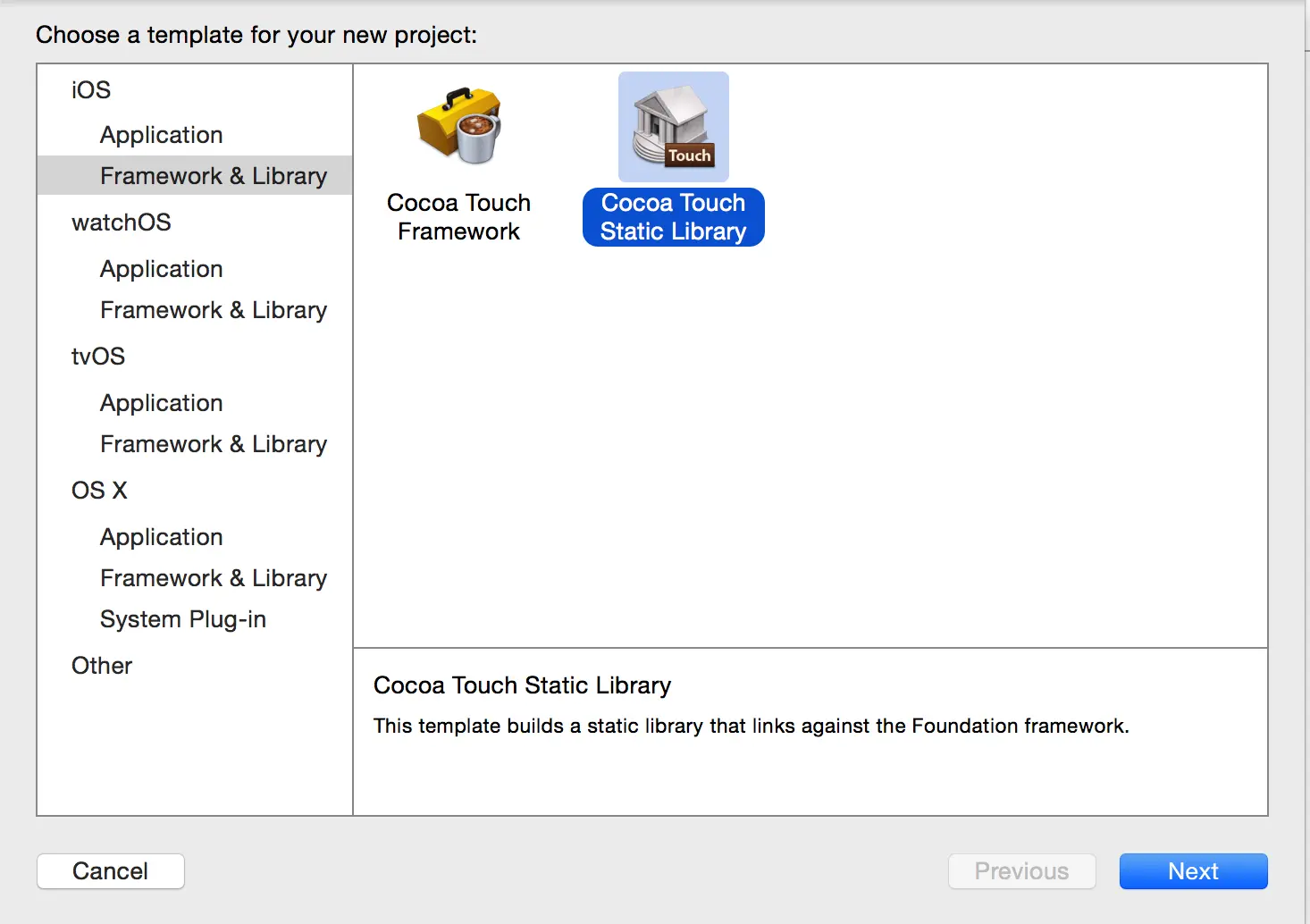The height and width of the screenshot is (924, 1310).
Task: Choose Framework & Library under tvOS
Action: pyautogui.click(x=214, y=444)
